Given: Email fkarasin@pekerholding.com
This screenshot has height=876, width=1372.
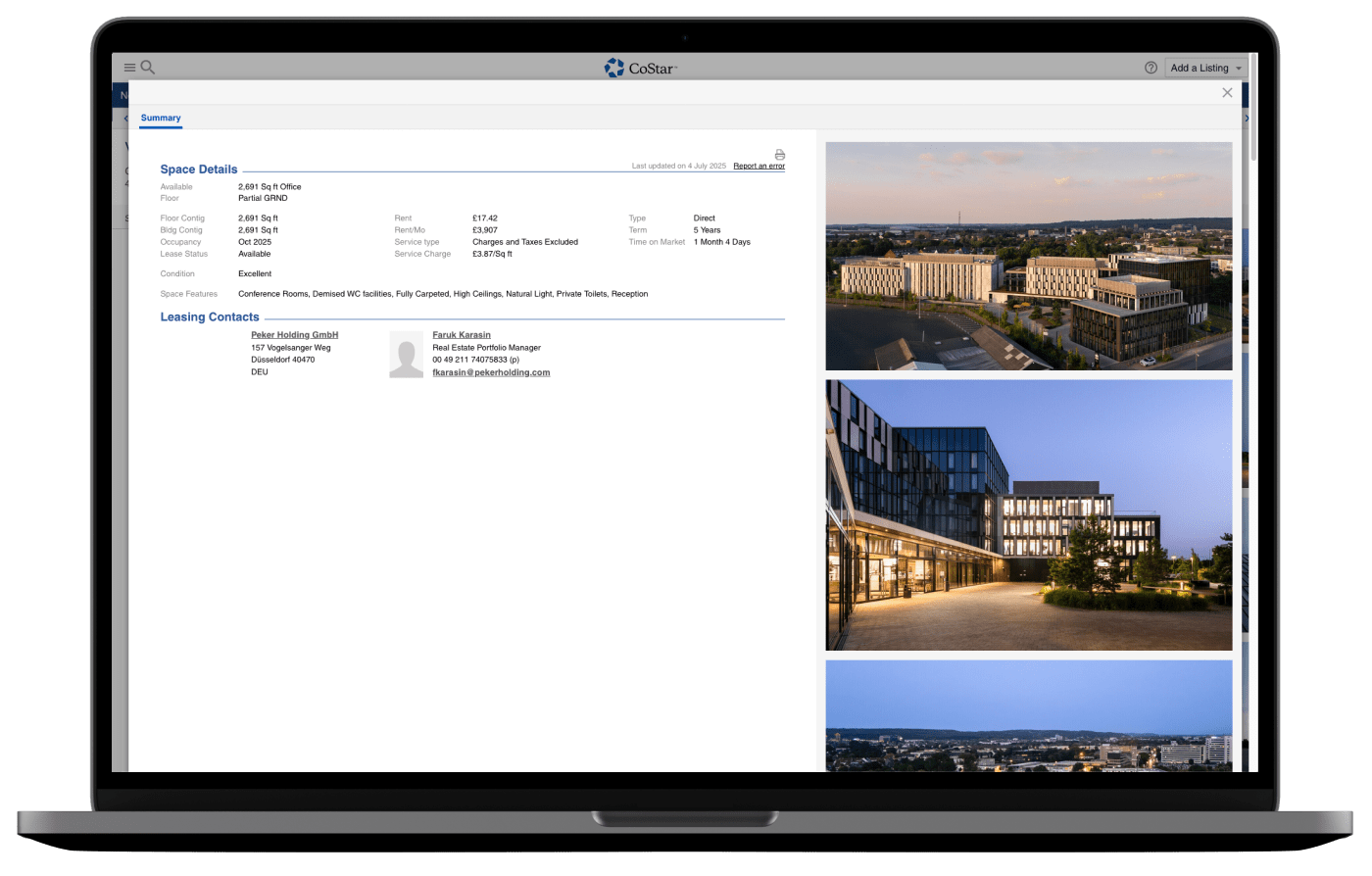Looking at the screenshot, I should click(491, 372).
